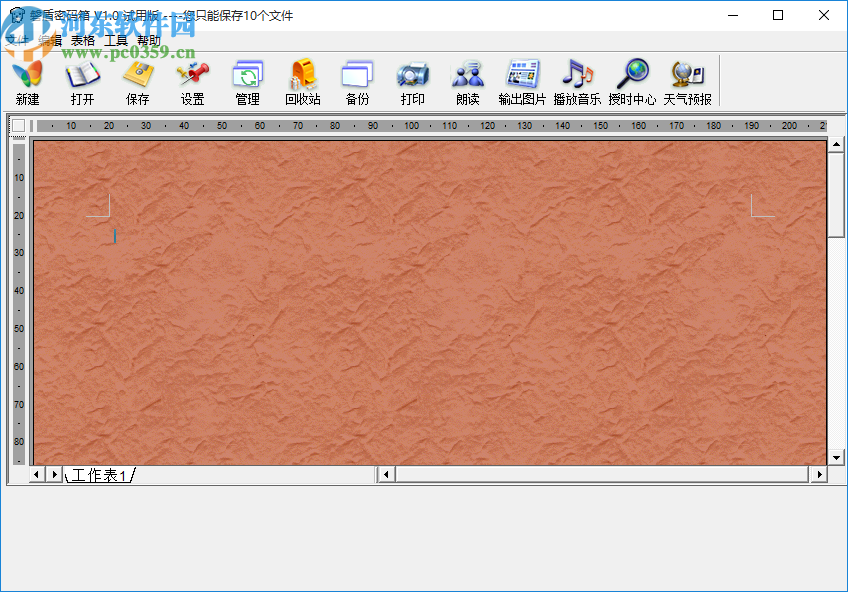Maximize the window

coord(778,15)
